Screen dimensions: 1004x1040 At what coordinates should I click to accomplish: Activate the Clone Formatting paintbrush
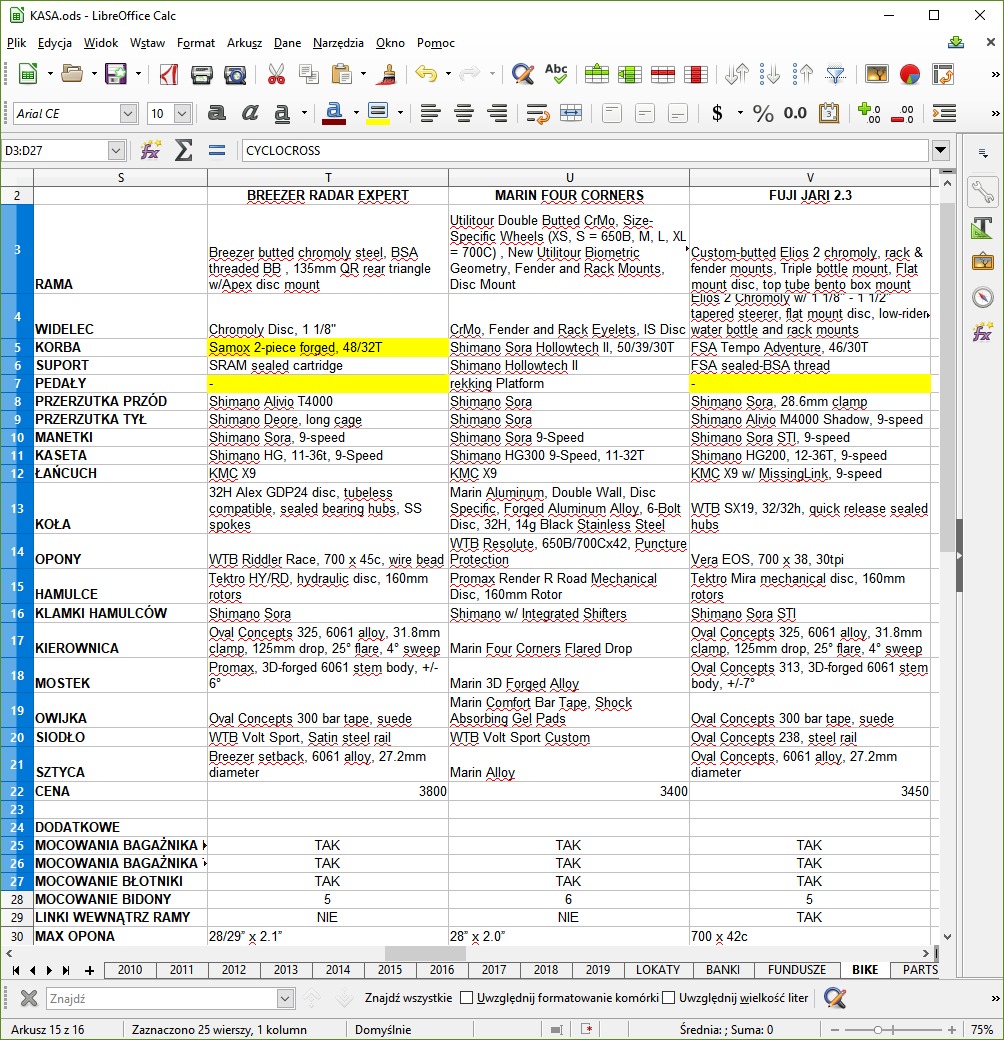click(387, 74)
